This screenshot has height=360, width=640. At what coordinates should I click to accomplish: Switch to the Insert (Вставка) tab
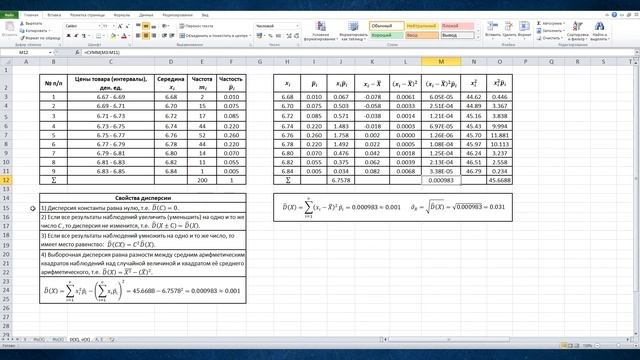tap(54, 15)
